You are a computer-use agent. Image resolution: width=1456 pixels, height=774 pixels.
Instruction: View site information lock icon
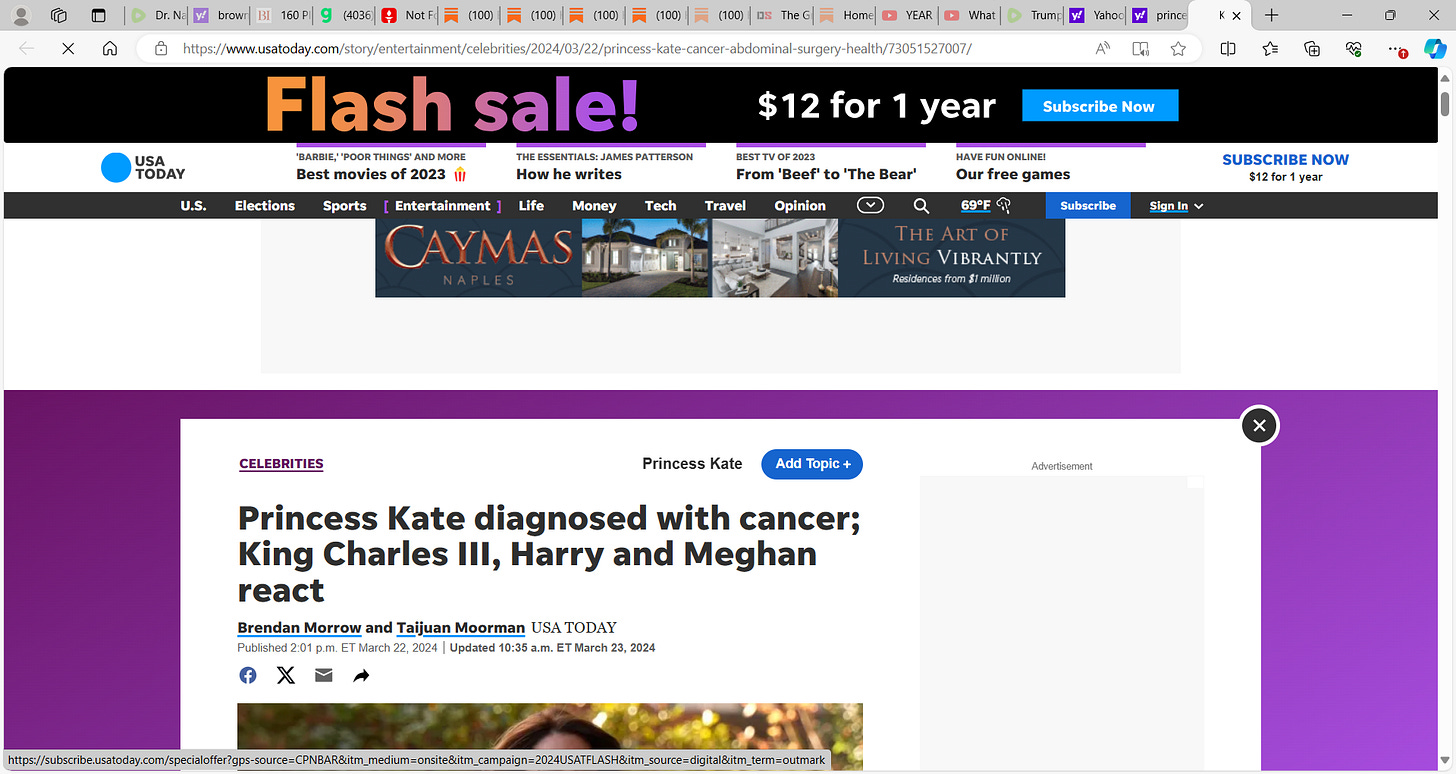pos(160,48)
